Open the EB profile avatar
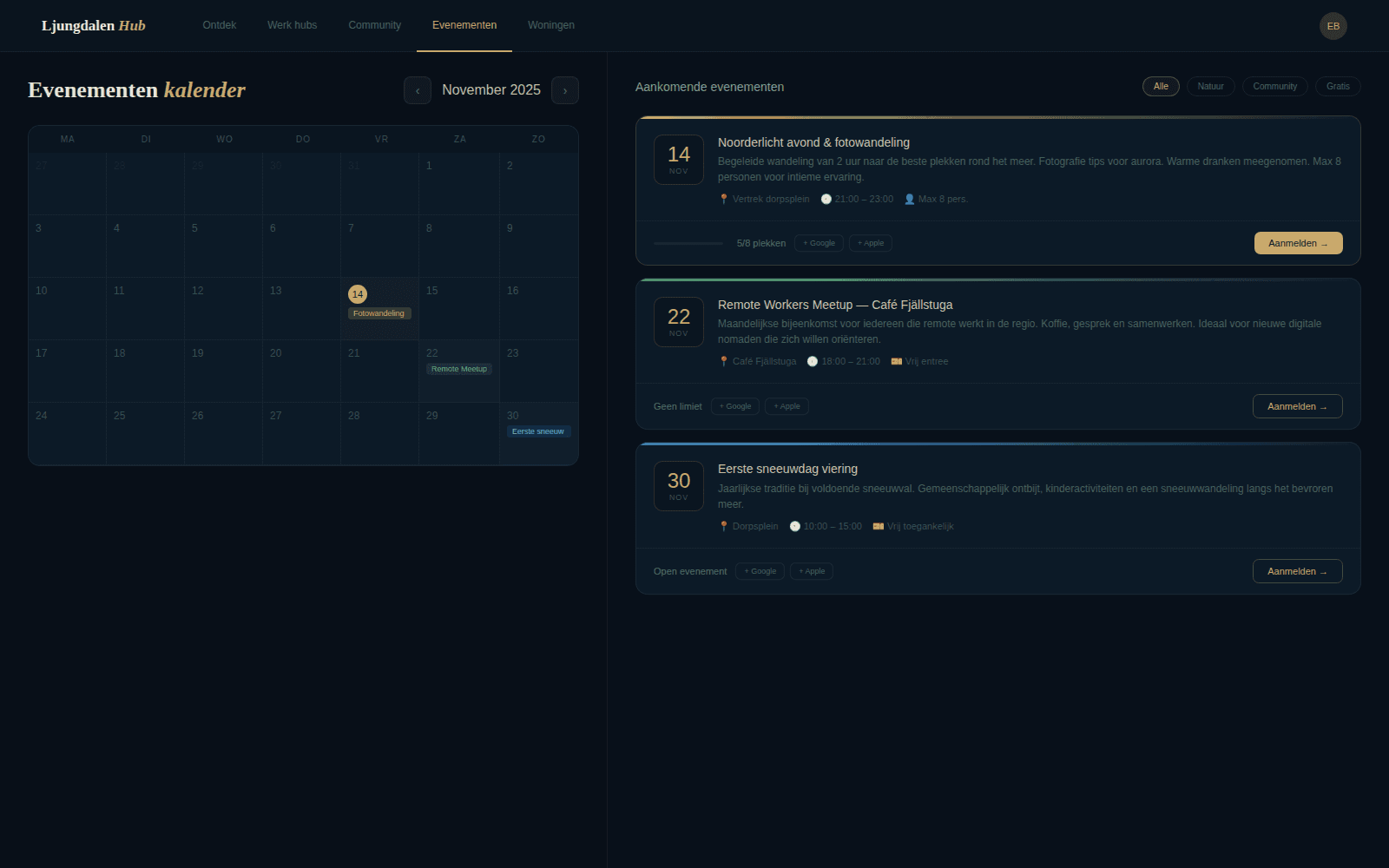The image size is (1389, 868). pyautogui.click(x=1333, y=26)
